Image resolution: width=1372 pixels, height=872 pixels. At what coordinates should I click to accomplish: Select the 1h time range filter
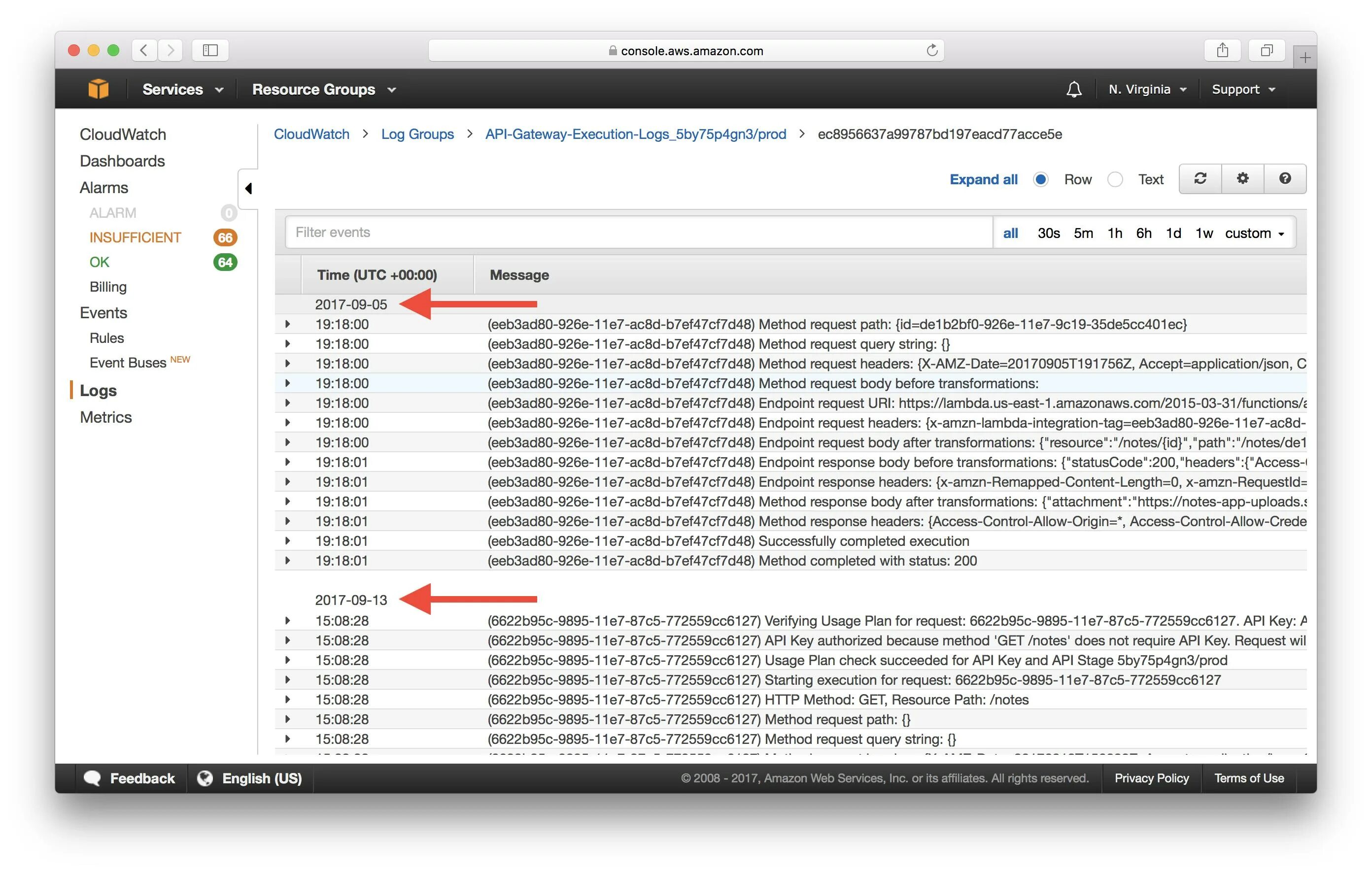click(1114, 233)
